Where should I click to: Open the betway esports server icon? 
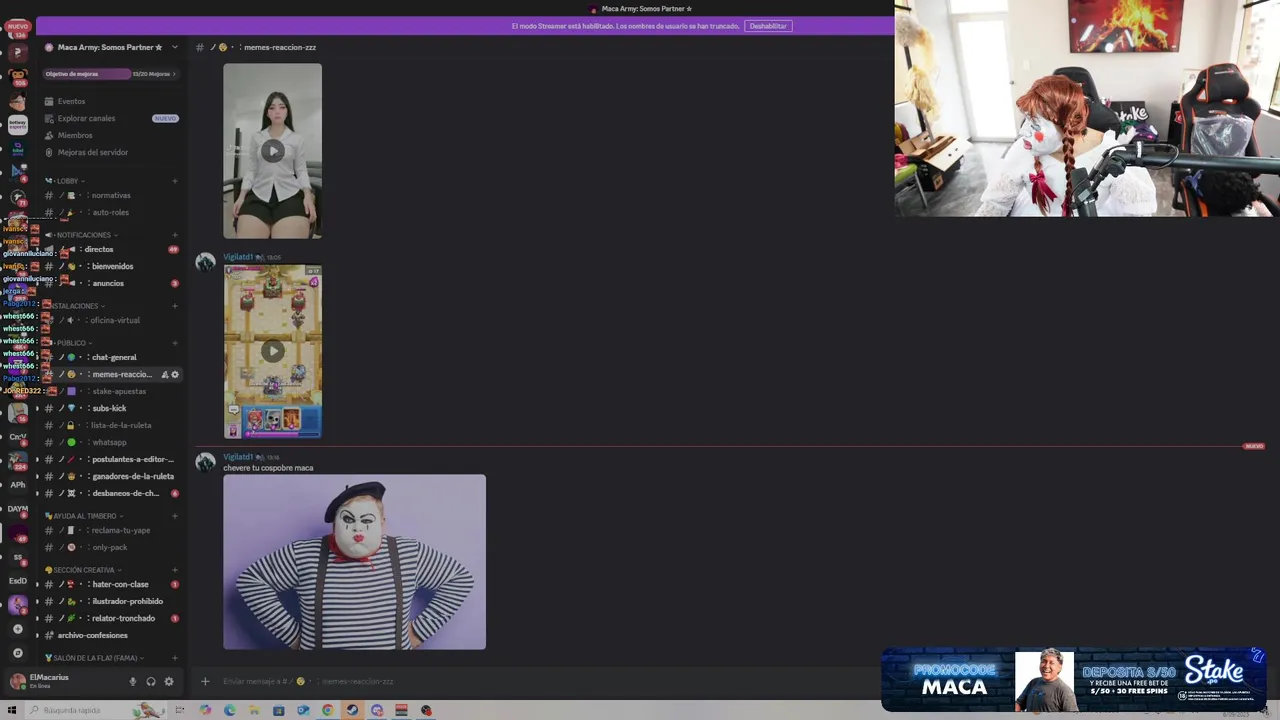pyautogui.click(x=17, y=125)
